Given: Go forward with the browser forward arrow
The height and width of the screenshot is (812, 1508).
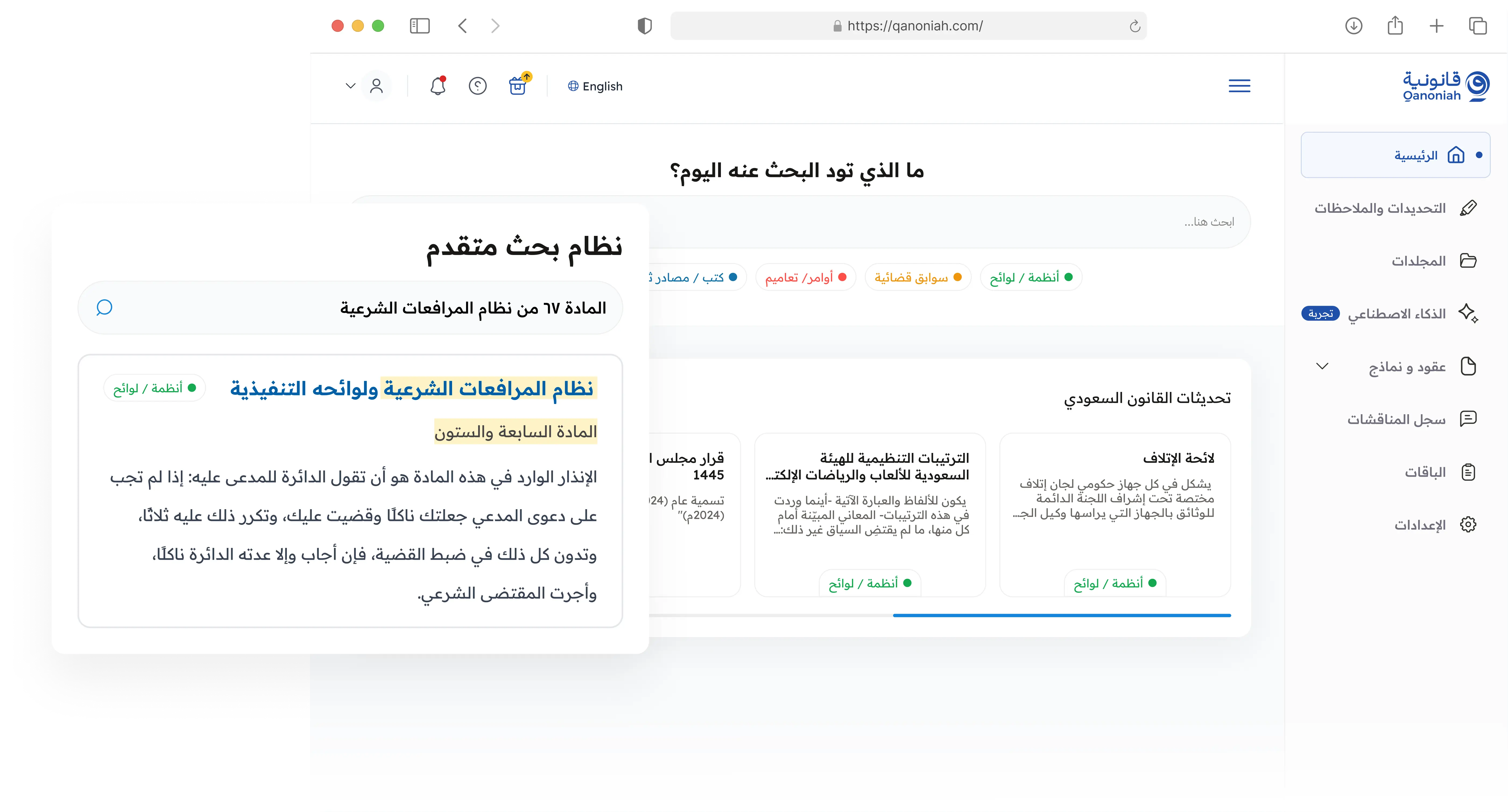Looking at the screenshot, I should (x=495, y=26).
